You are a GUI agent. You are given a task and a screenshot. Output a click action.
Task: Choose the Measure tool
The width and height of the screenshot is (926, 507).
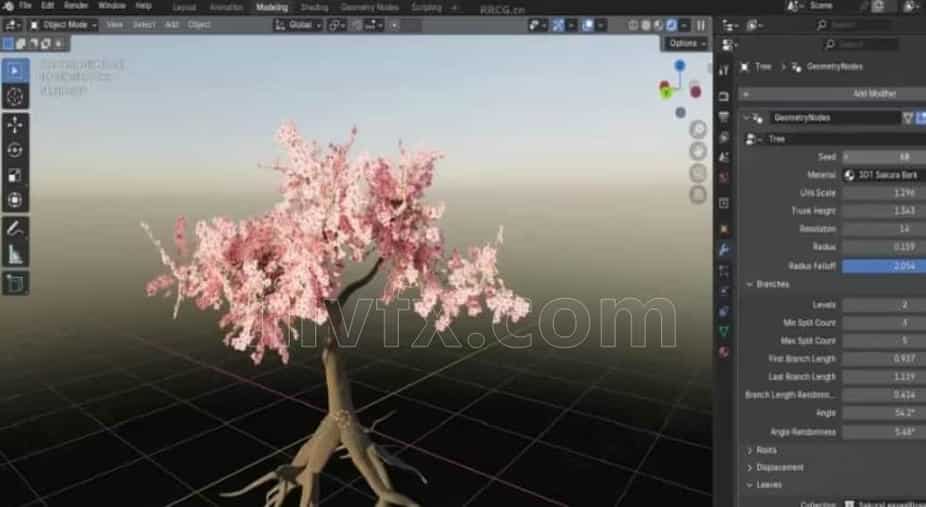point(15,254)
